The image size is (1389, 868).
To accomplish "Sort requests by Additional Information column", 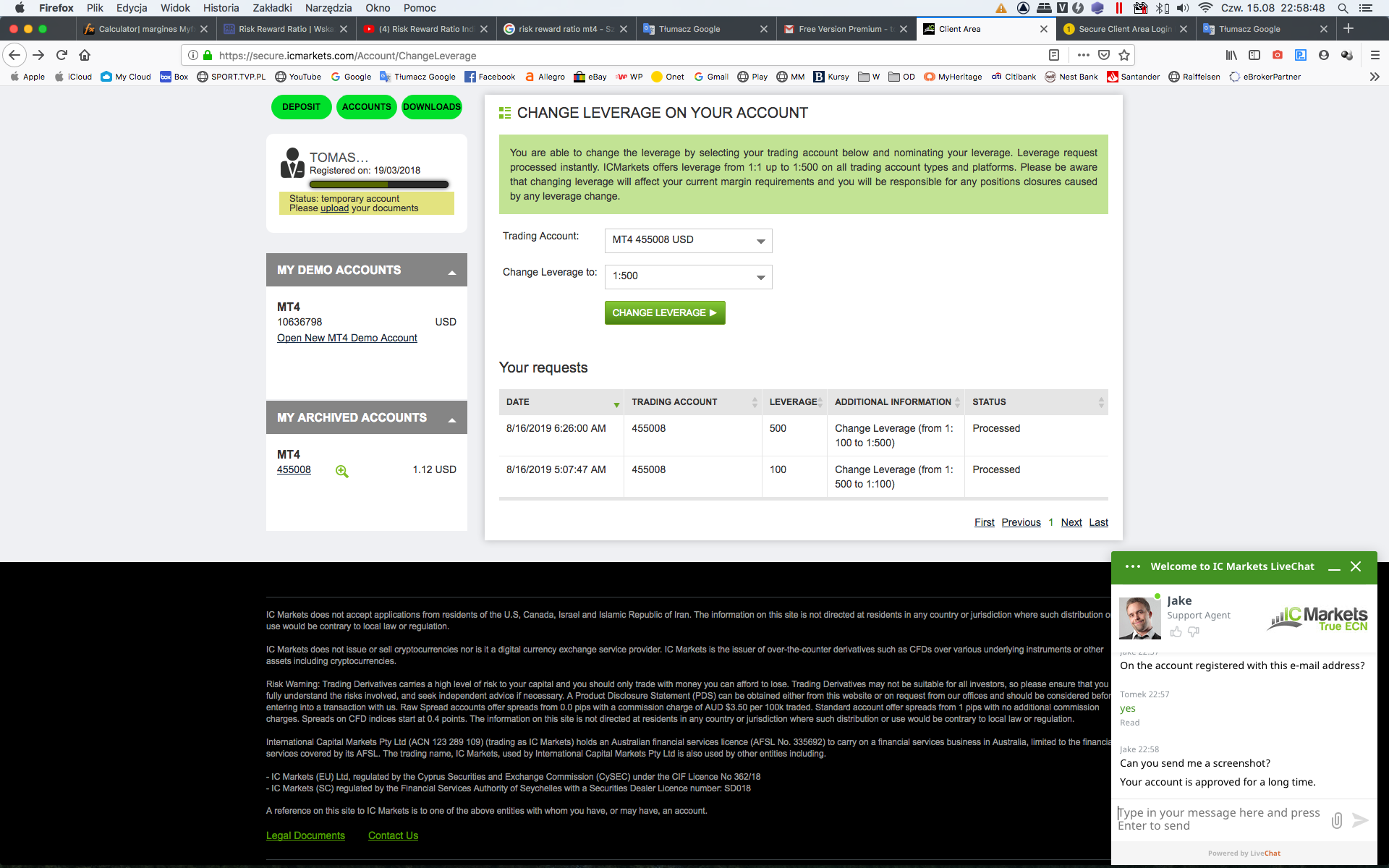I will click(x=896, y=402).
